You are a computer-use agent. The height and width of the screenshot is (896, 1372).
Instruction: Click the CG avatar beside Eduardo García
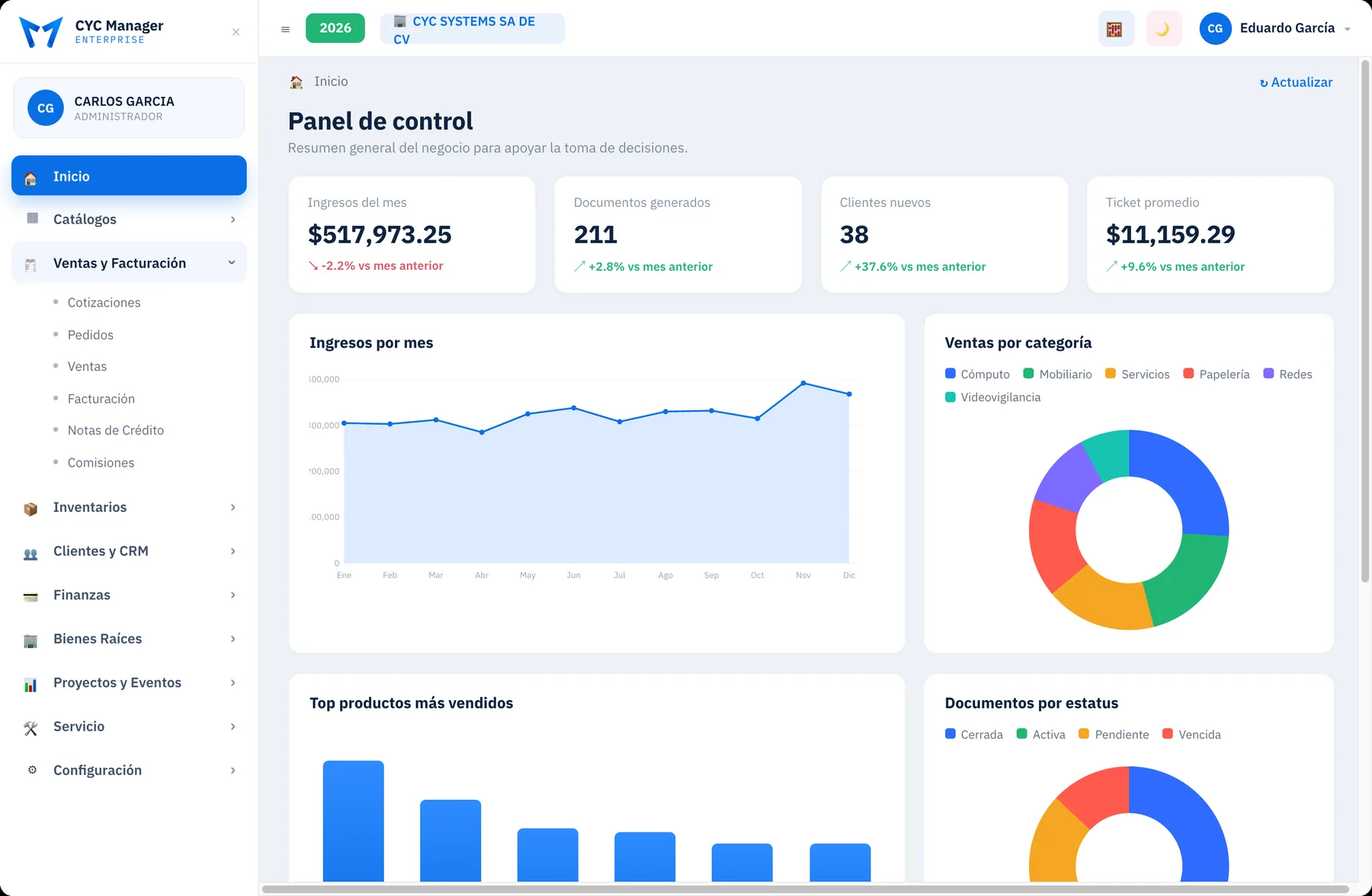point(1215,28)
